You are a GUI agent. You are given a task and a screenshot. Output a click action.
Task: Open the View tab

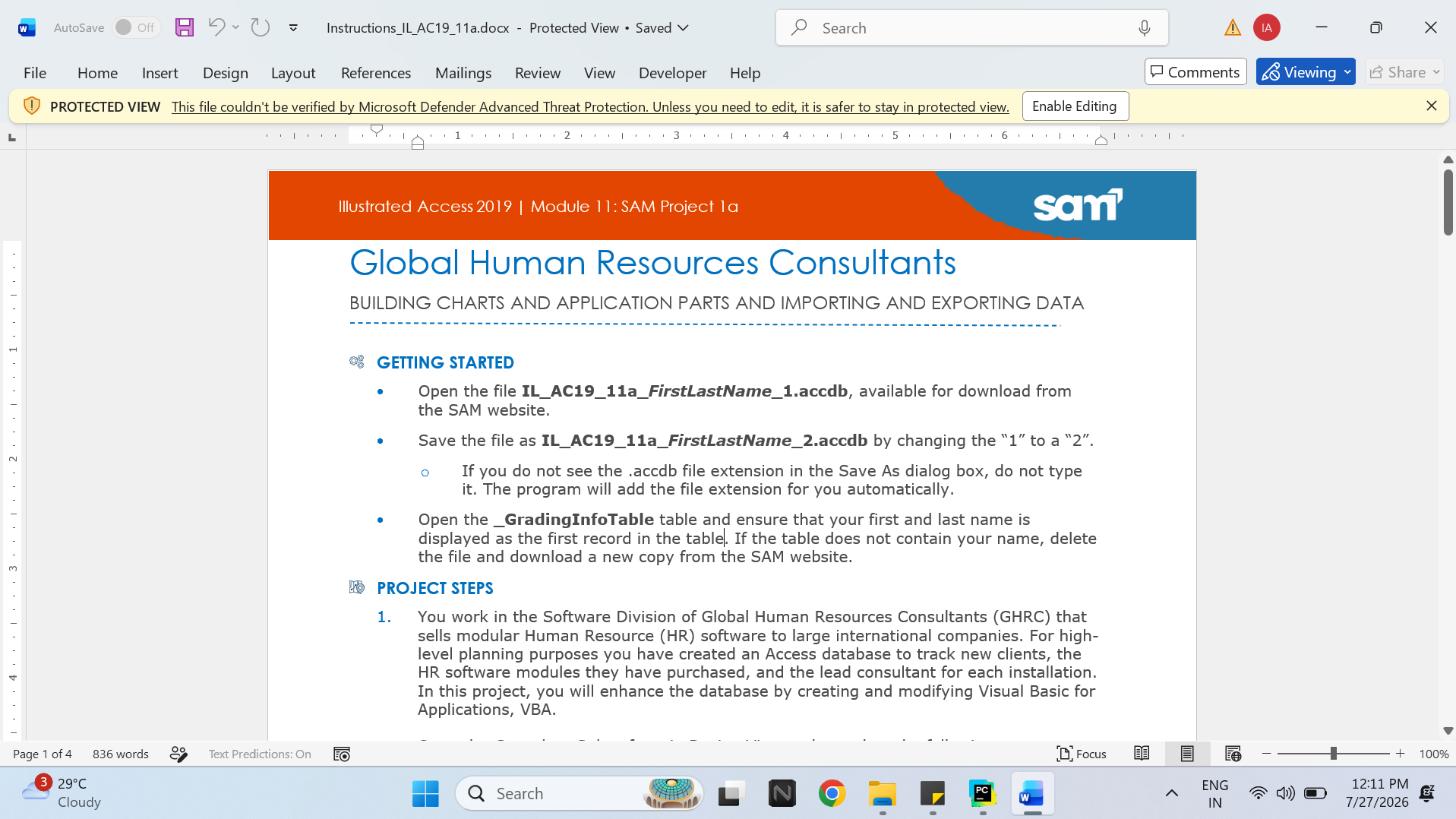coord(599,73)
